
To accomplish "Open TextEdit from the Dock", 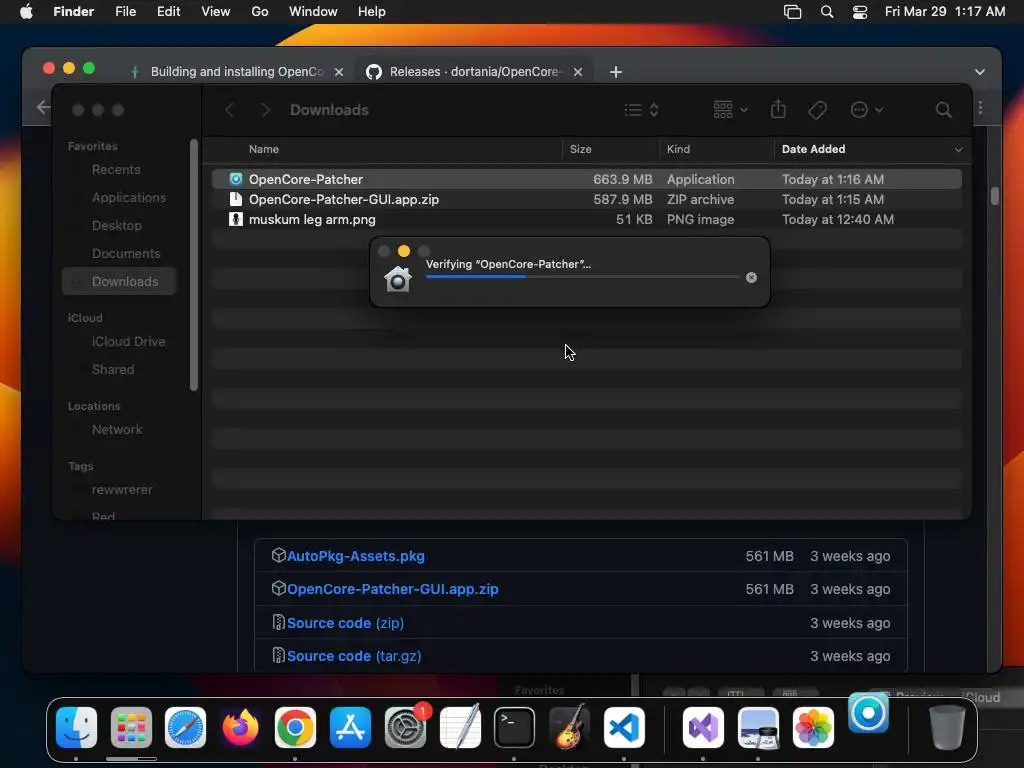I will [x=460, y=727].
